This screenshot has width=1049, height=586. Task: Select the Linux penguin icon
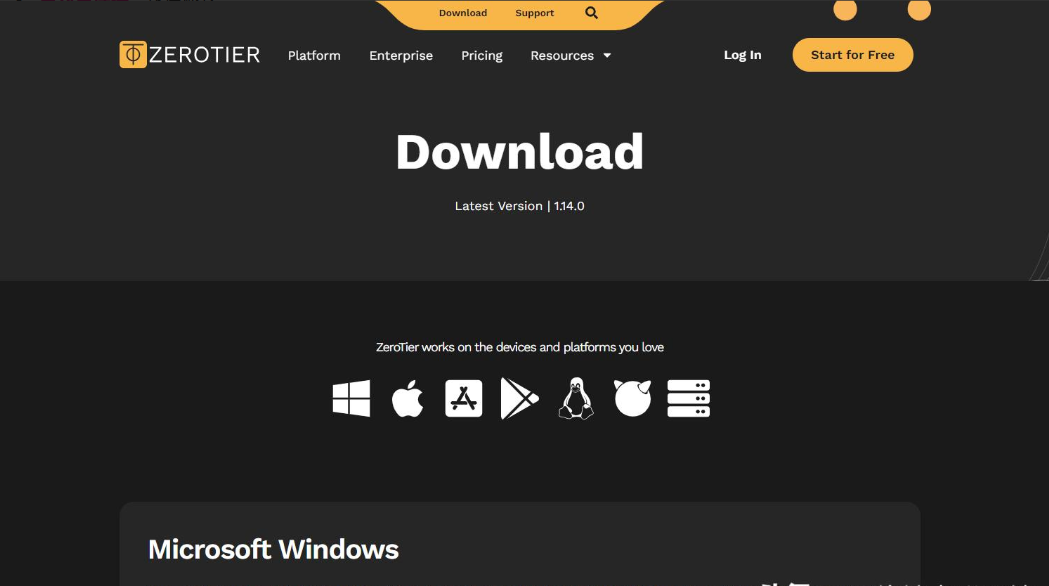[575, 399]
